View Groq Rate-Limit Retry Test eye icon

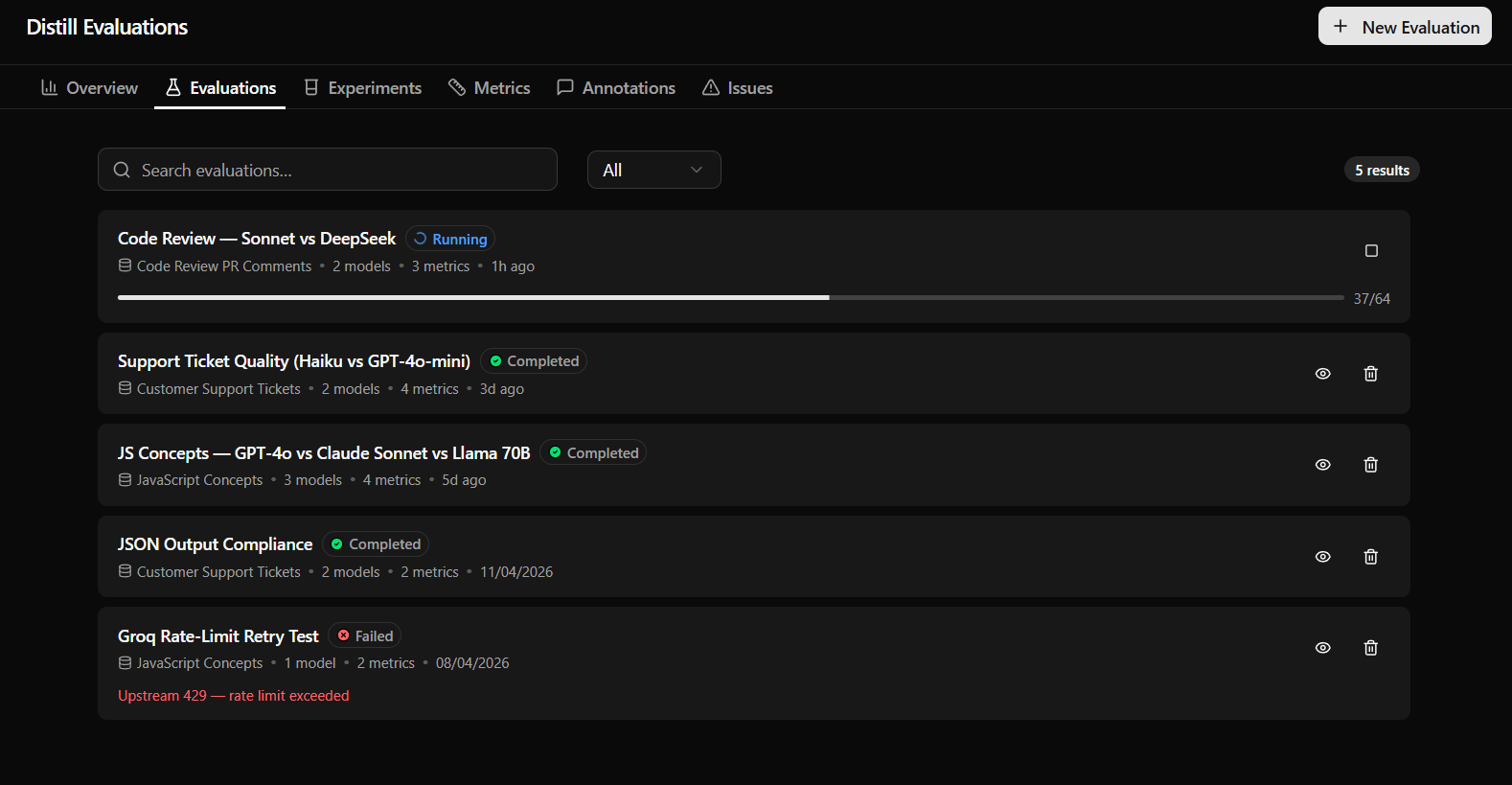pos(1322,648)
